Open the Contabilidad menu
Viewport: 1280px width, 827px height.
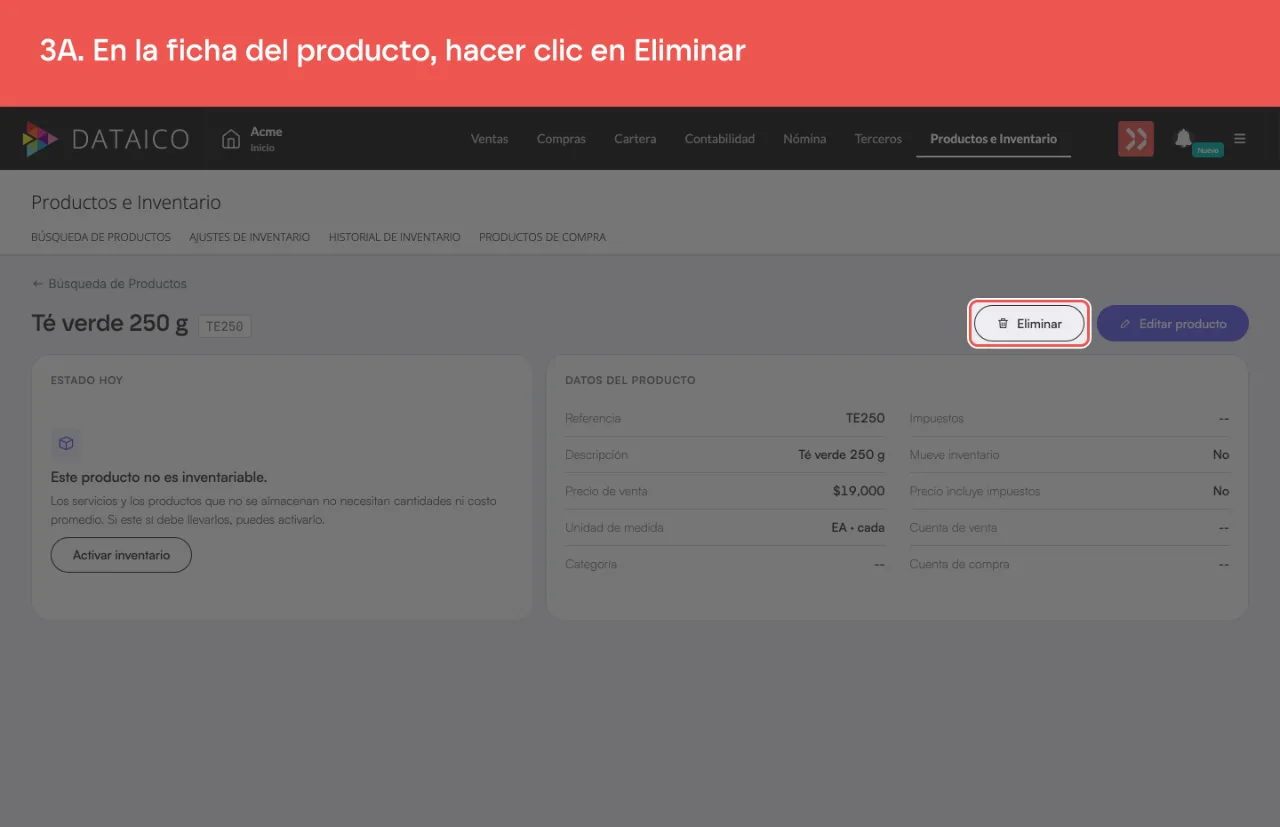(x=720, y=139)
